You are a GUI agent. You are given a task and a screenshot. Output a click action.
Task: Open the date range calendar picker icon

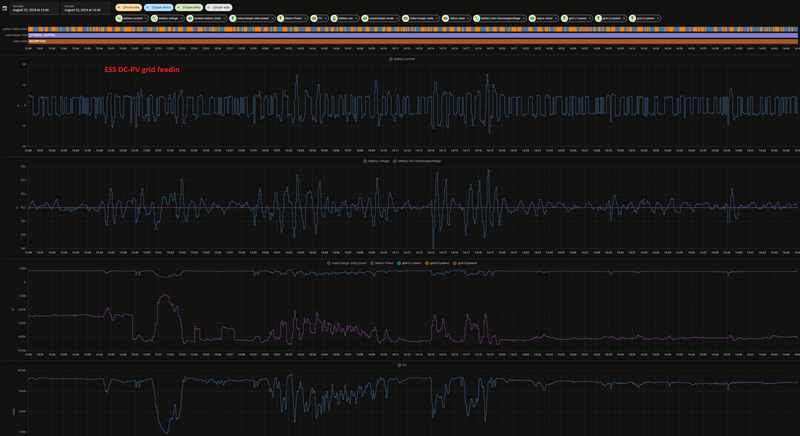5,9
